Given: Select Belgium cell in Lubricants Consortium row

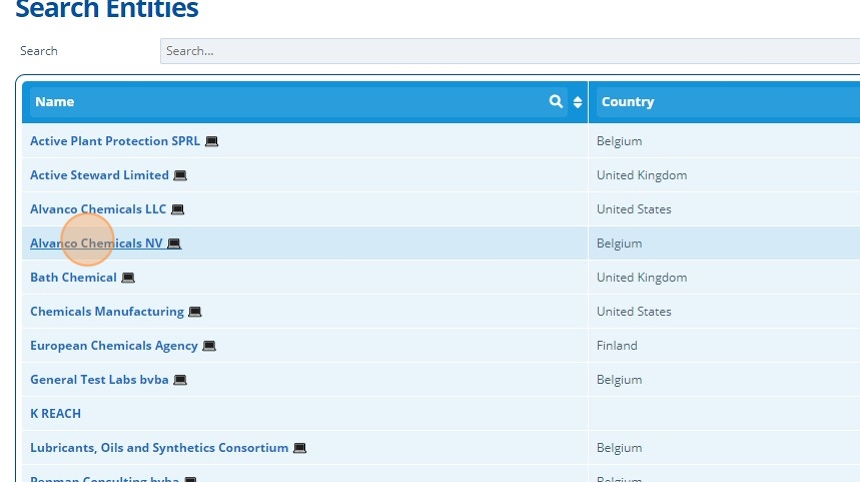Looking at the screenshot, I should click(725, 447).
